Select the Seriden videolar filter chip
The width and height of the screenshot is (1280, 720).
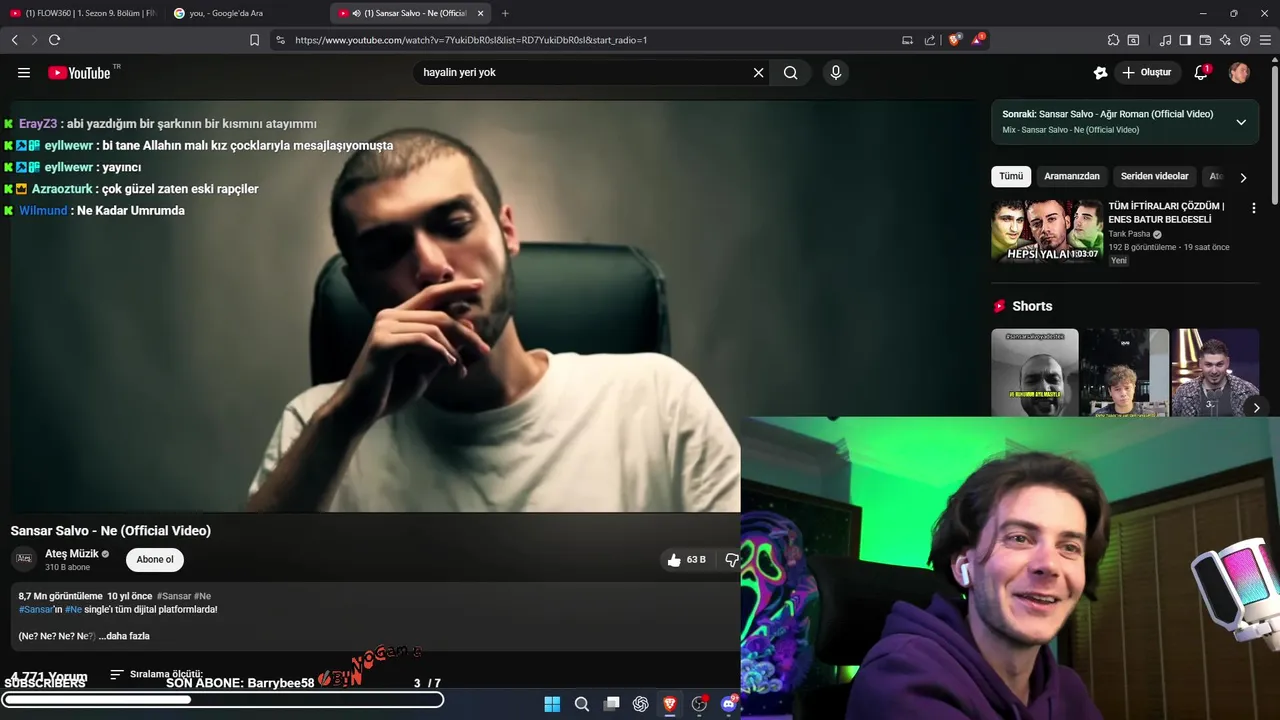point(1155,176)
